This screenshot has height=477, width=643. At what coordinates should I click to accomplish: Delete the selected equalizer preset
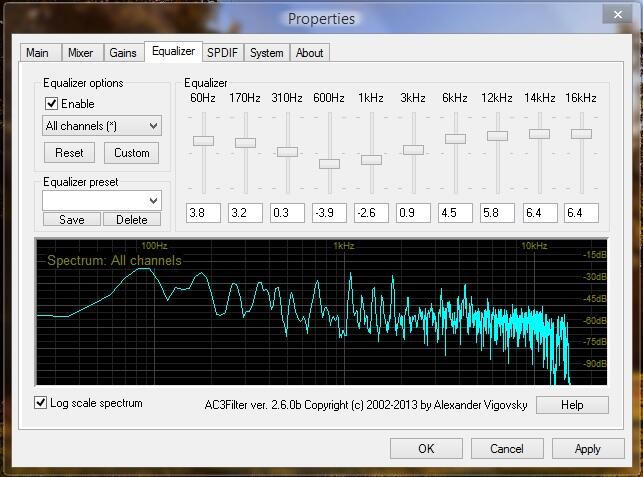(131, 220)
